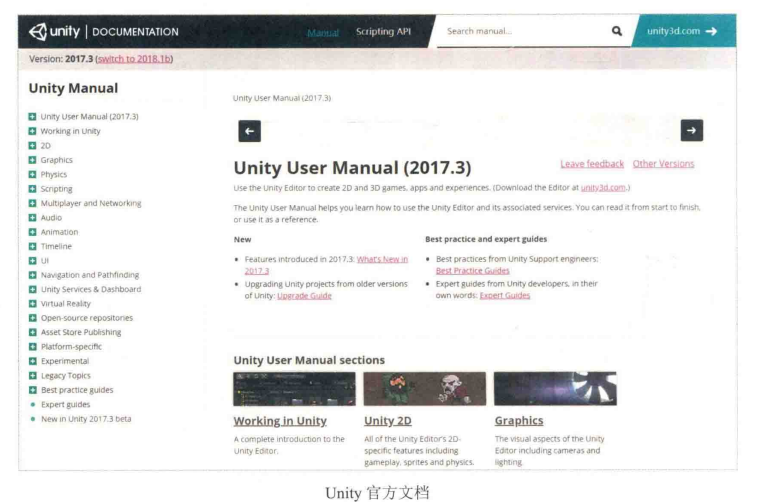777x502 pixels.
Task: Click the Unity User Manual sections heading
Action: coord(309,360)
